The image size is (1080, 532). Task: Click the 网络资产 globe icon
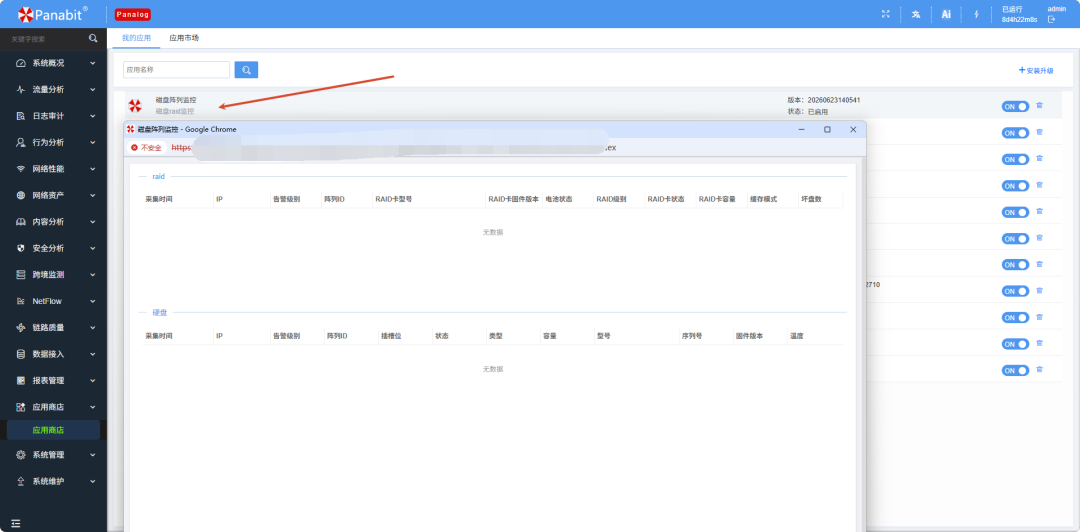click(21, 195)
